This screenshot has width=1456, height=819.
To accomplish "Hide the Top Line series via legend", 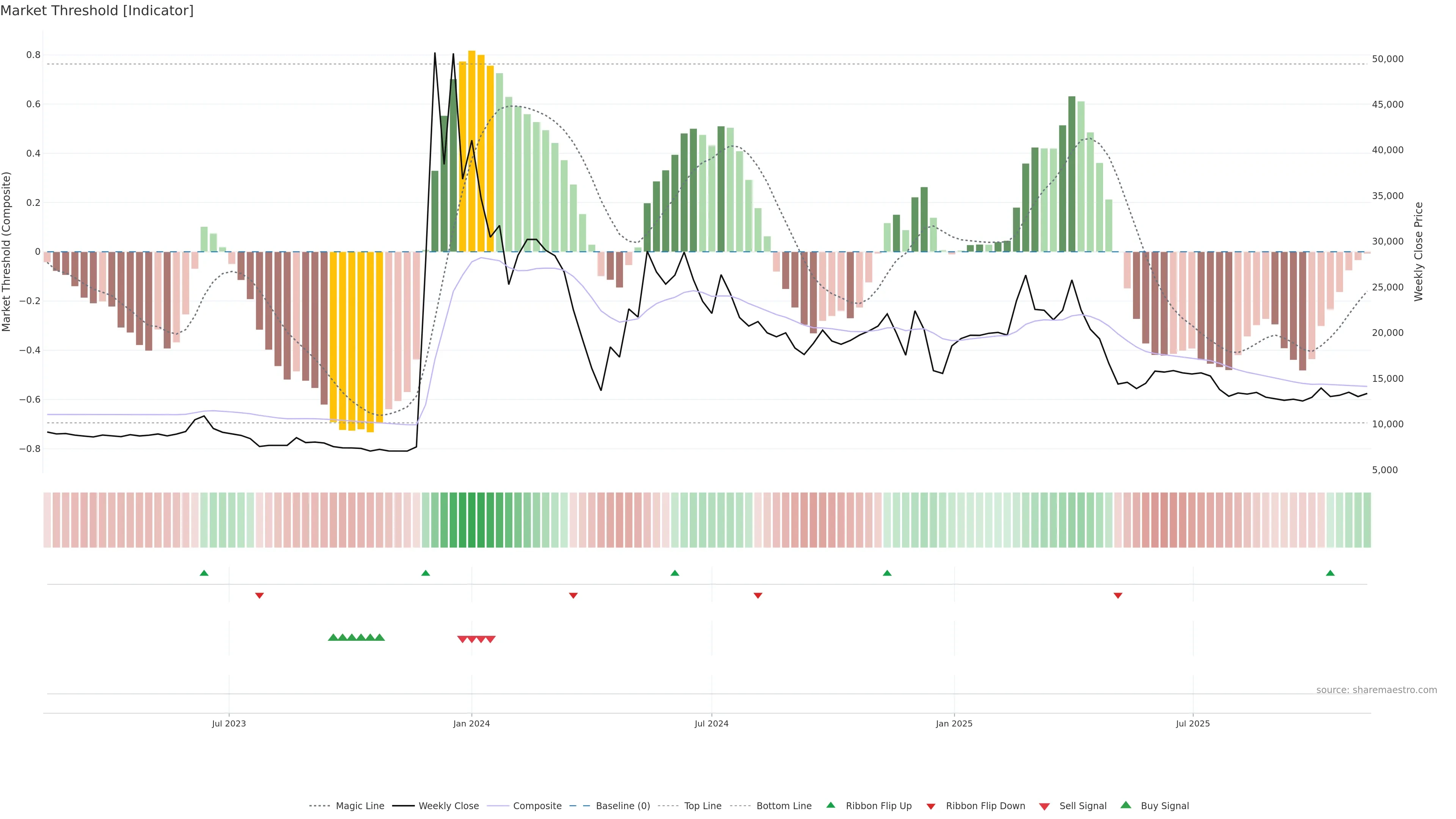I will click(x=703, y=806).
